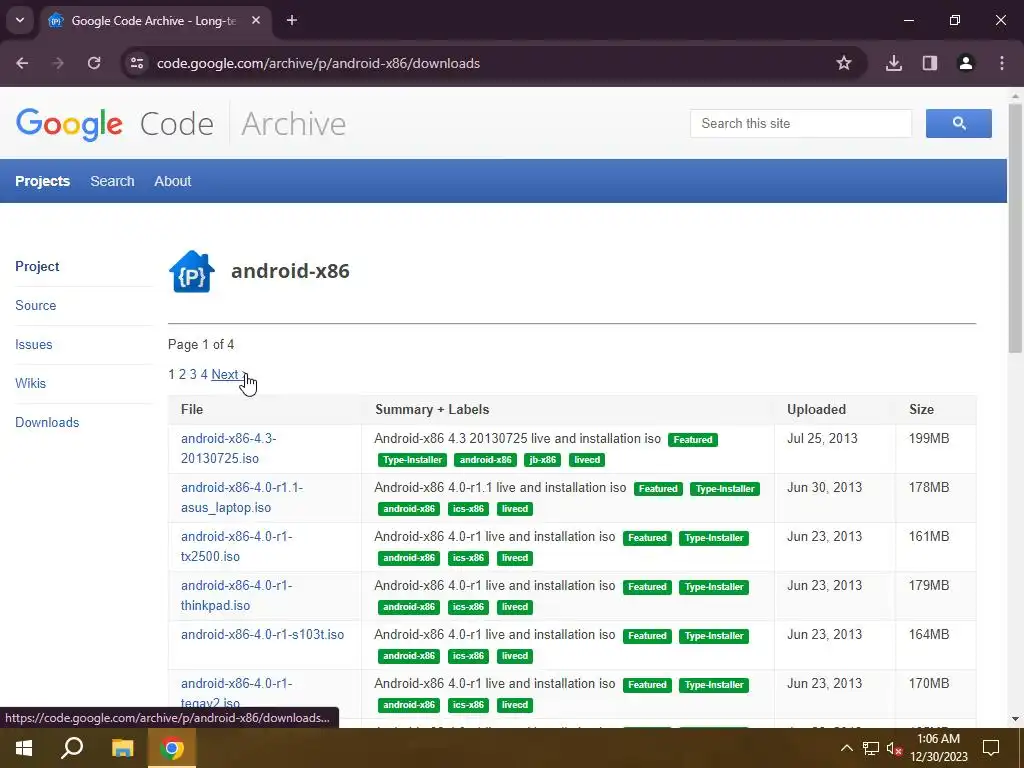Close the Google Code Archive tab

(256, 21)
